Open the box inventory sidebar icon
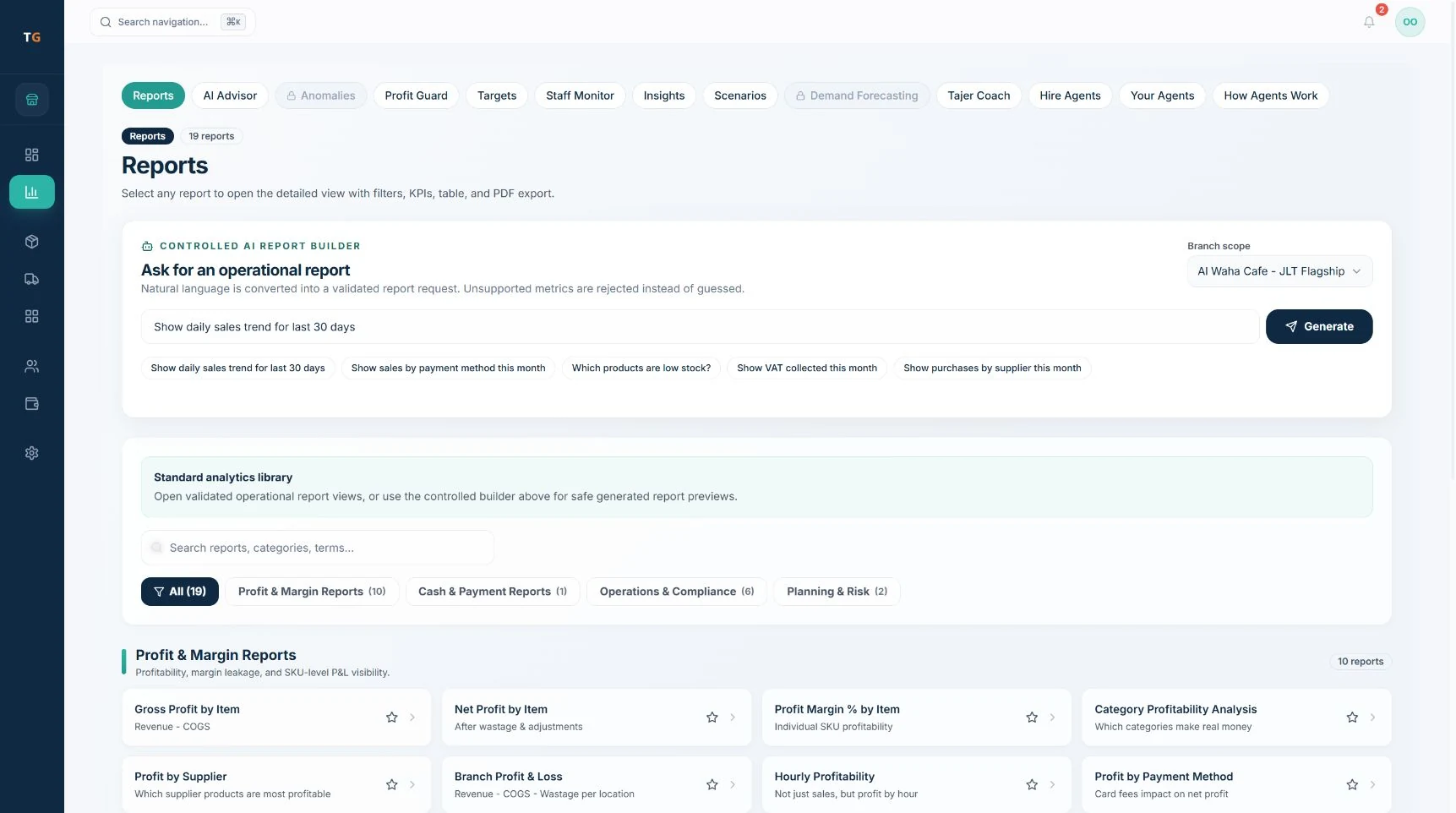1456x813 pixels. pos(32,242)
